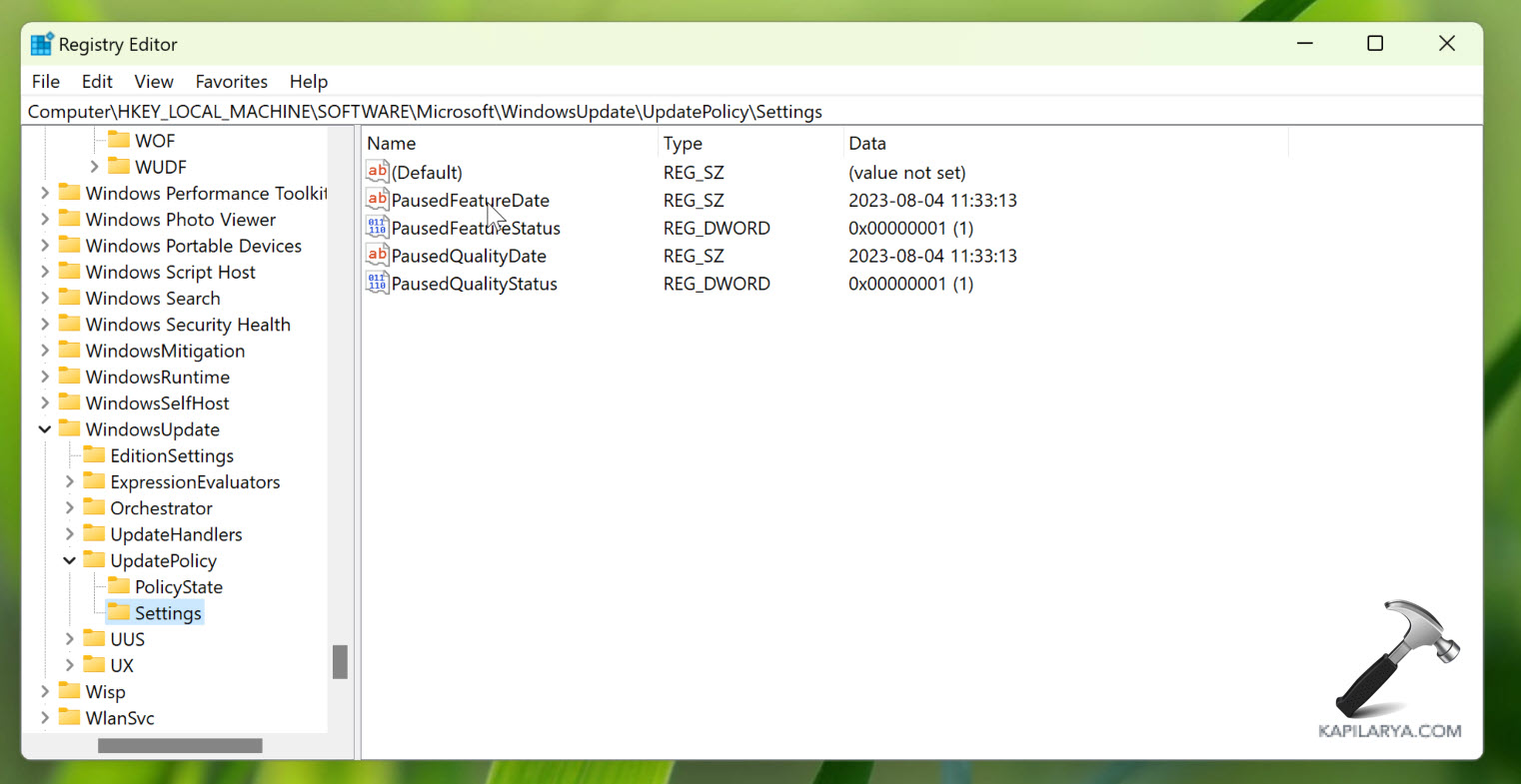This screenshot has width=1521, height=784.
Task: Click the Orchestrator folder icon
Action: coord(95,507)
